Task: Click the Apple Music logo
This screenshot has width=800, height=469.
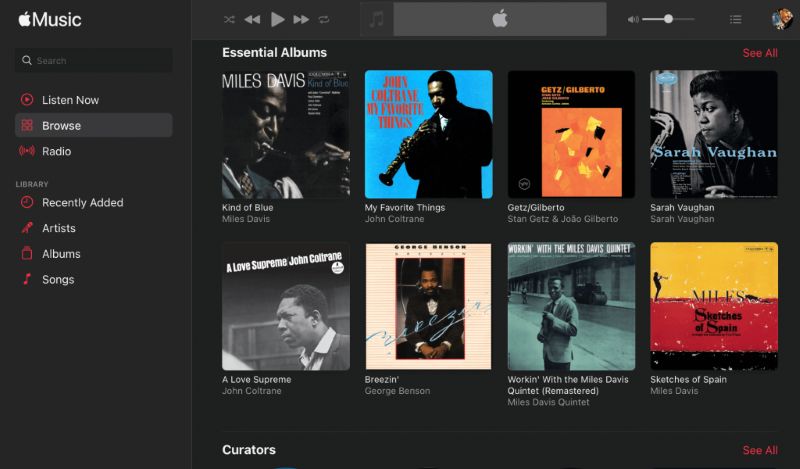Action: pos(50,19)
